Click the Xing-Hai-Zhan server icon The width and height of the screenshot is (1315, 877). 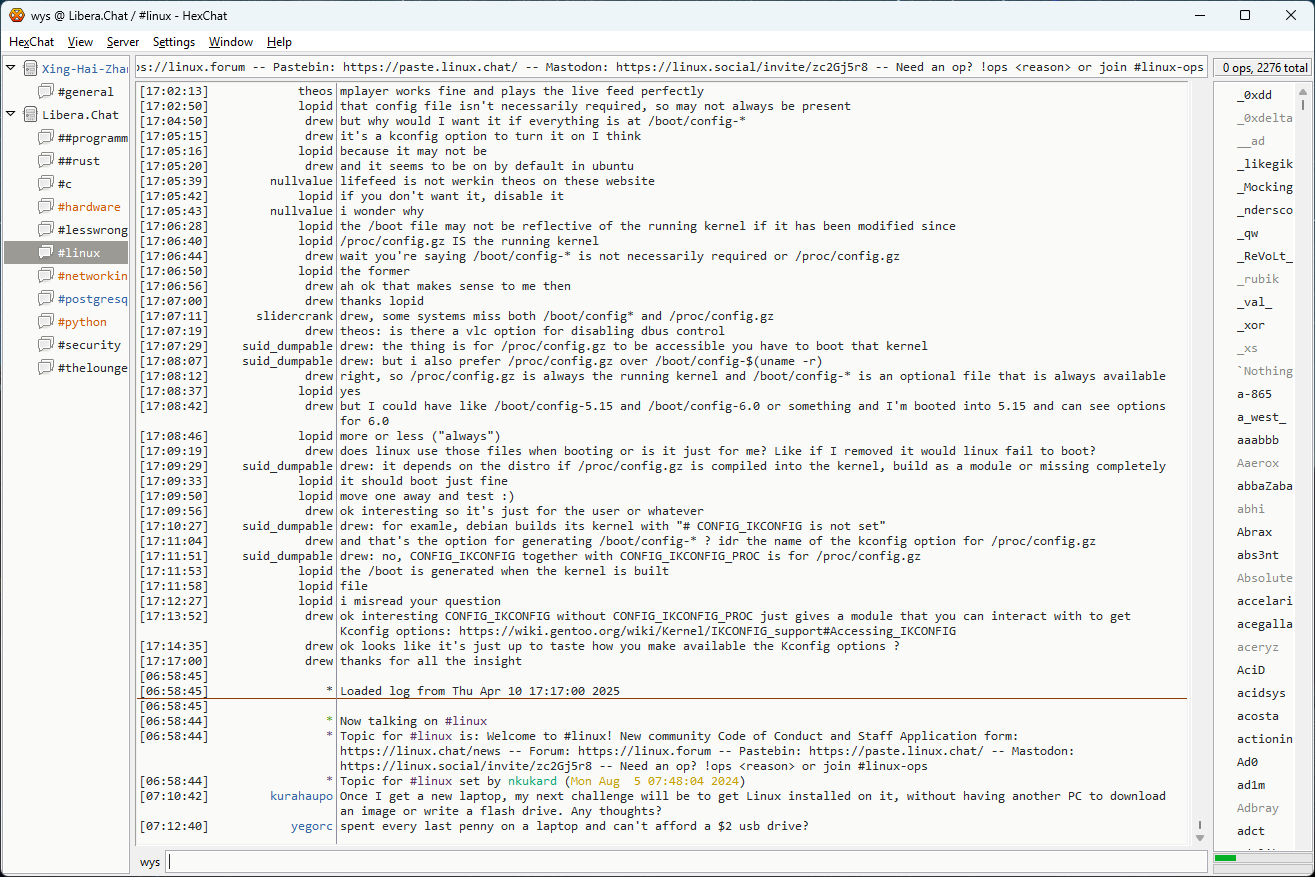coord(30,69)
